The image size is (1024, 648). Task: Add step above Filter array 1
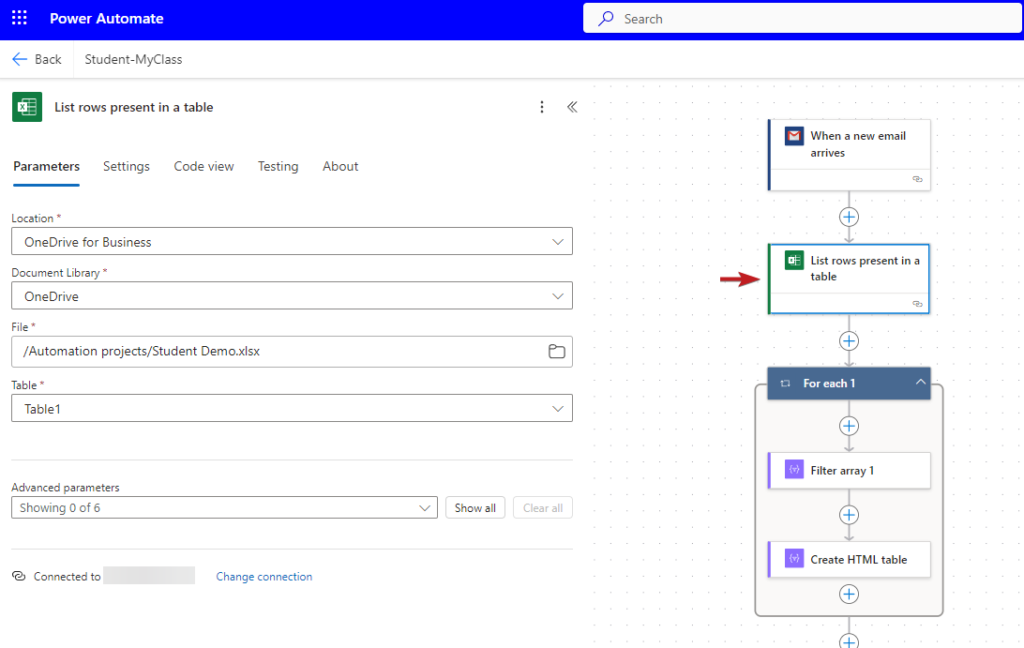(849, 426)
